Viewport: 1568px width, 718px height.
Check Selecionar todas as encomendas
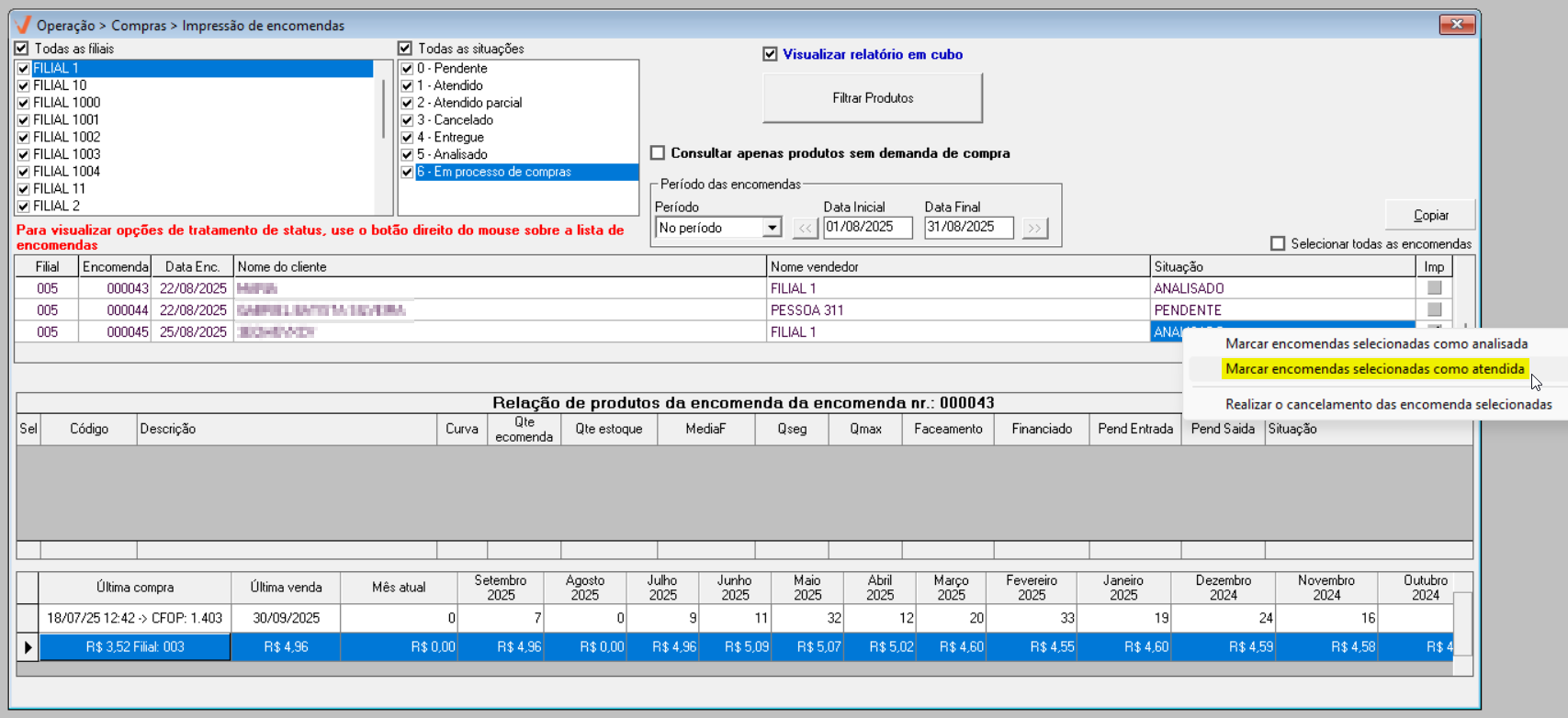pyautogui.click(x=1278, y=244)
